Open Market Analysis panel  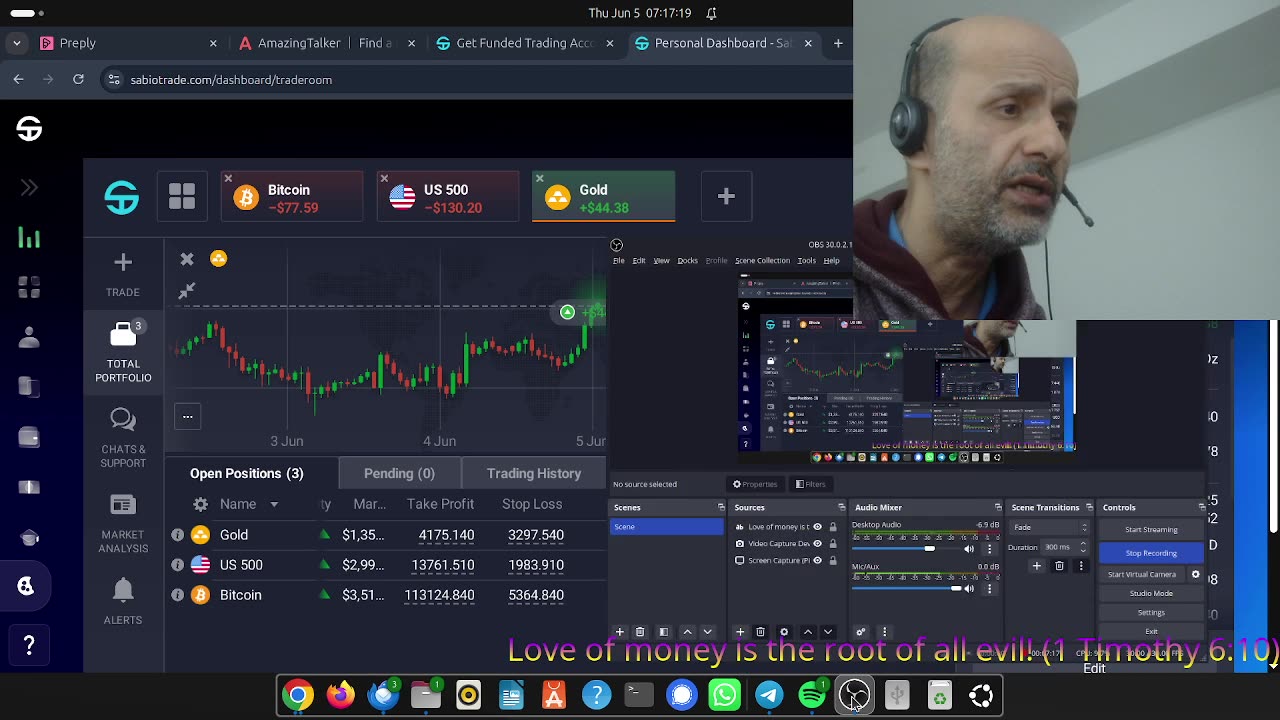[123, 524]
